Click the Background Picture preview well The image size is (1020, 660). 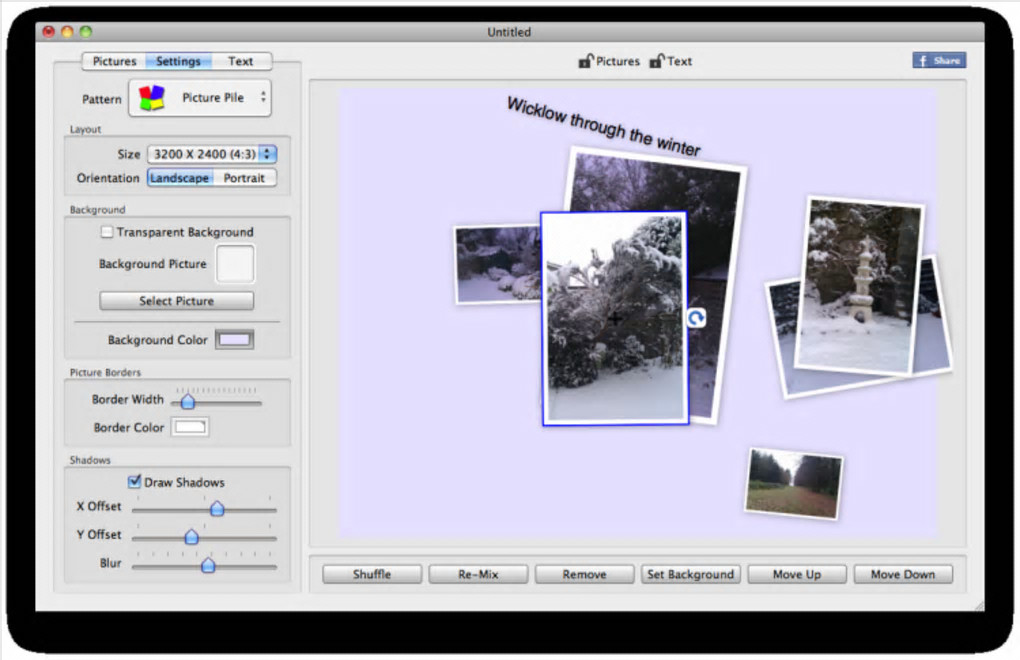[x=235, y=264]
